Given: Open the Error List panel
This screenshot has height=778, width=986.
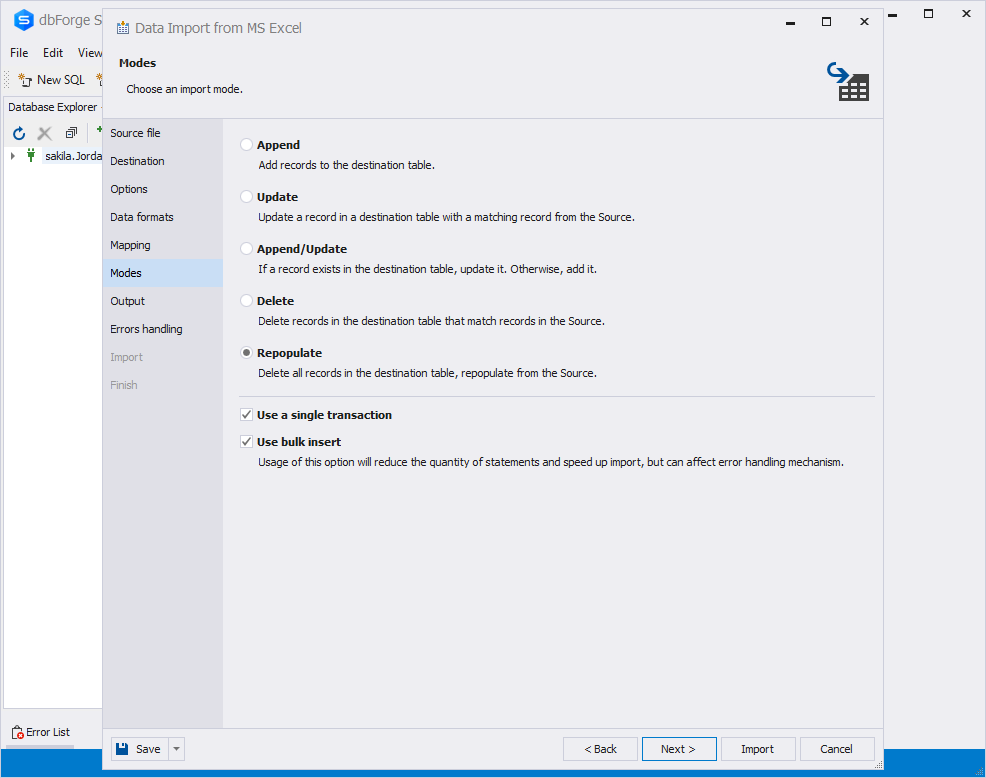Looking at the screenshot, I should coord(41,732).
